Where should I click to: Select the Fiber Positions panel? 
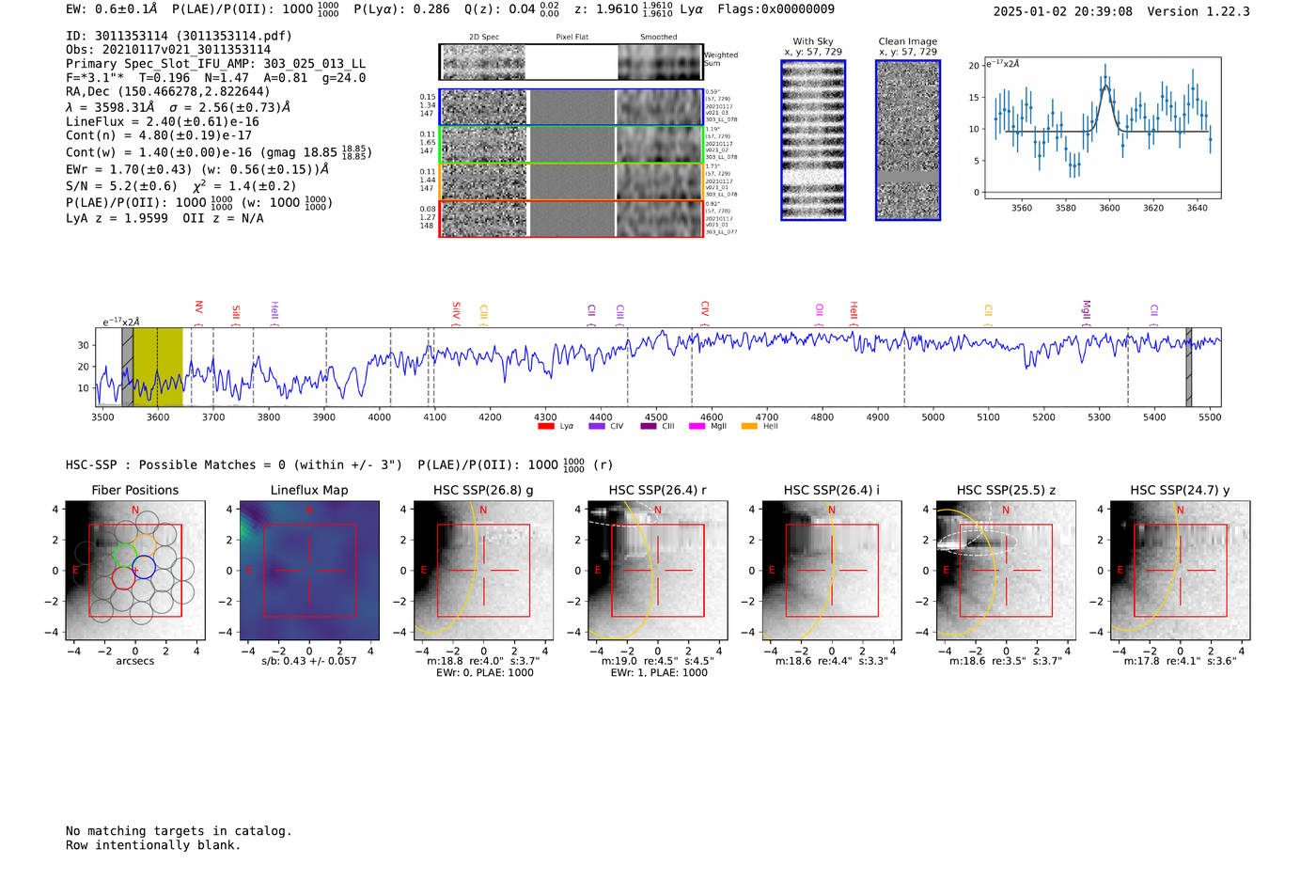pos(135,571)
